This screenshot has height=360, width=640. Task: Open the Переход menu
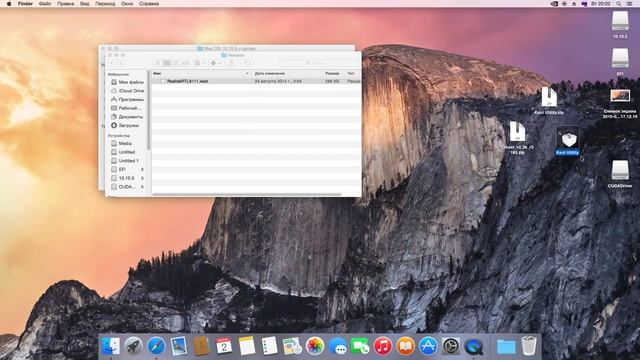pos(105,4)
